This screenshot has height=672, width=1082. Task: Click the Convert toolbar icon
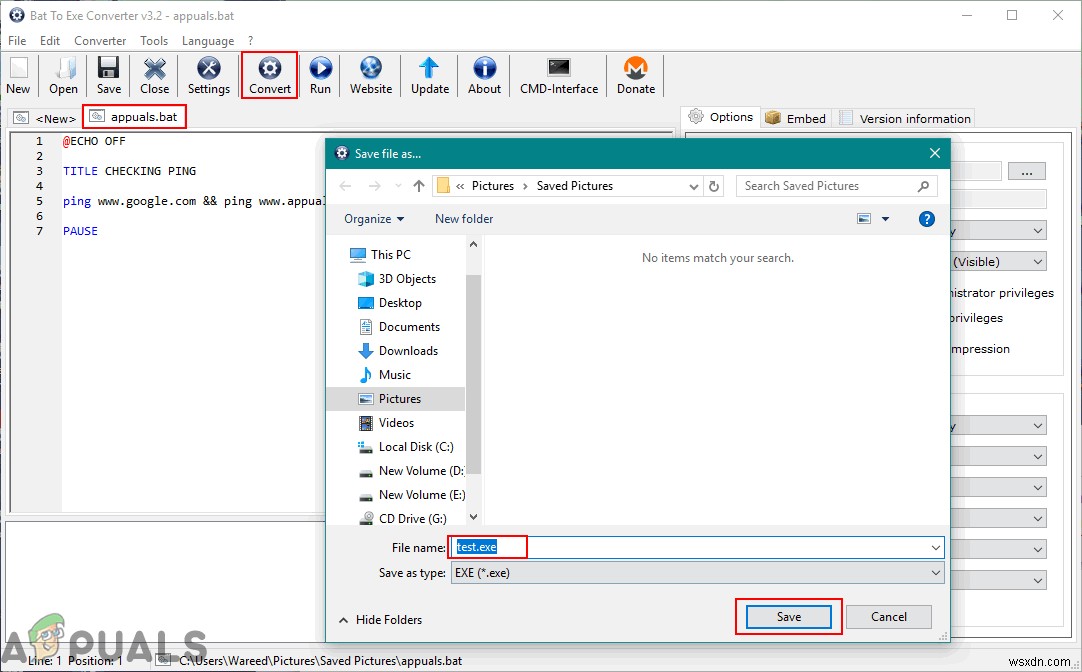point(269,75)
